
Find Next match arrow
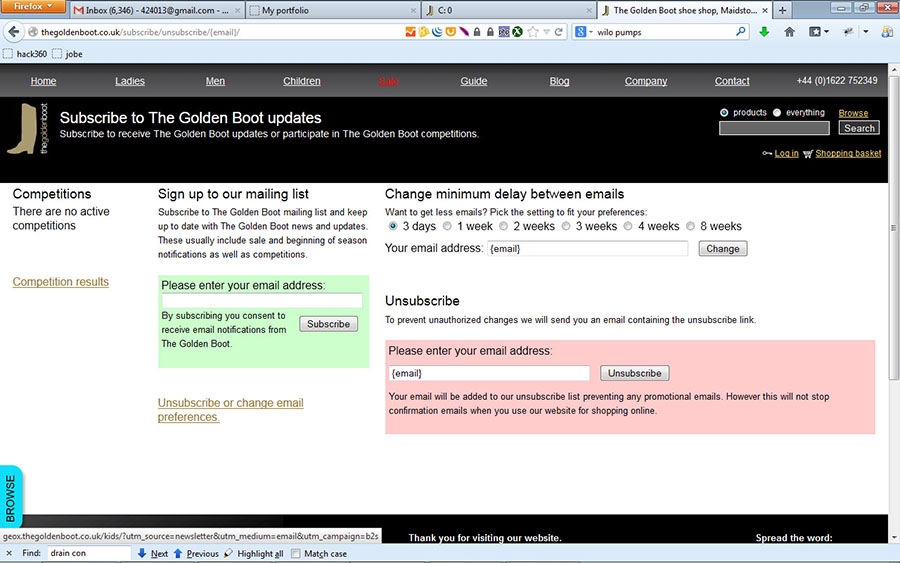pyautogui.click(x=153, y=553)
